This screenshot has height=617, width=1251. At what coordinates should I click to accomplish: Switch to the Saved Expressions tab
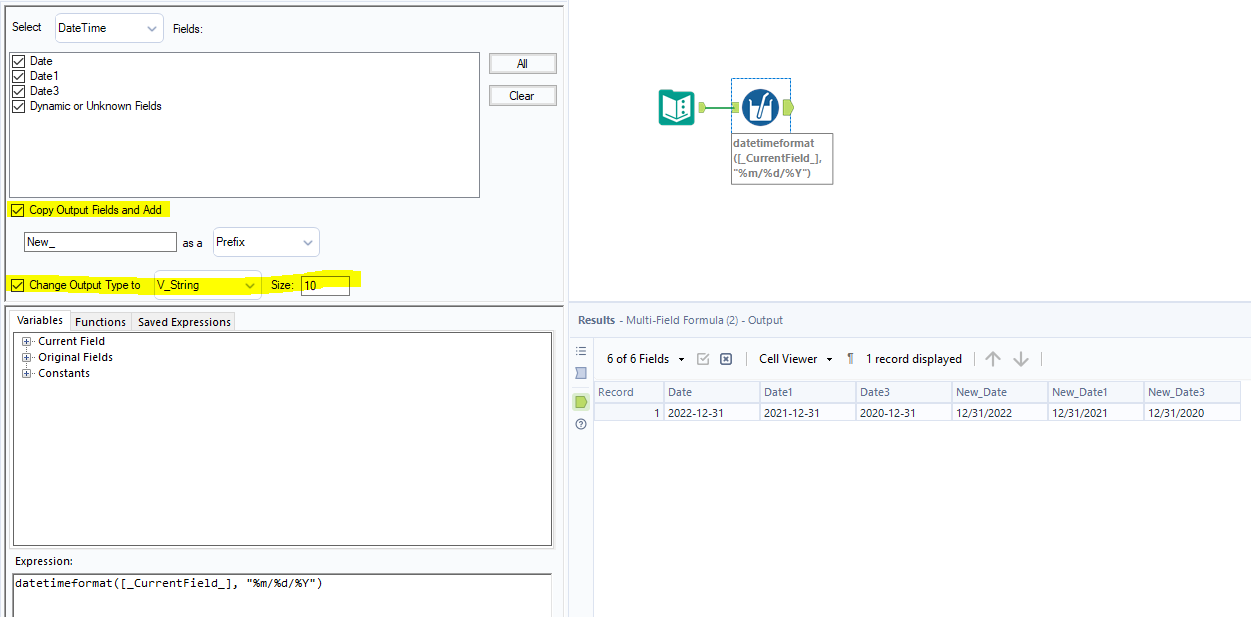pyautogui.click(x=184, y=321)
